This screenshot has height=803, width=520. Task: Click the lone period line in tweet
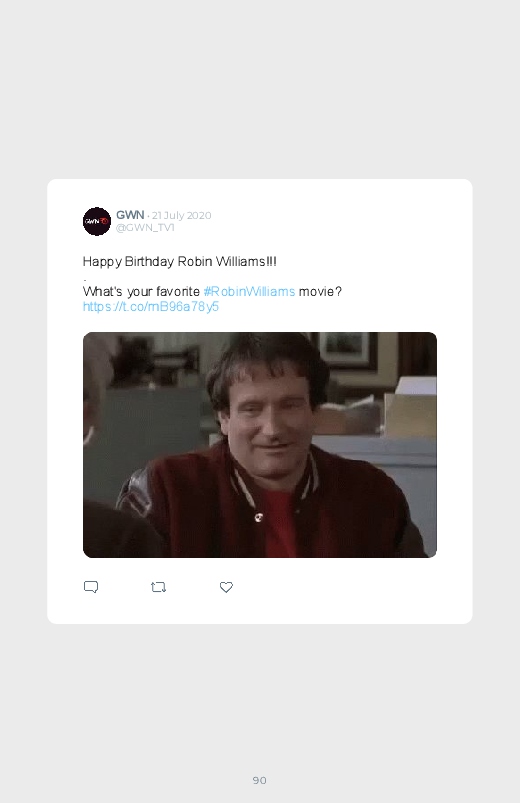click(x=85, y=279)
